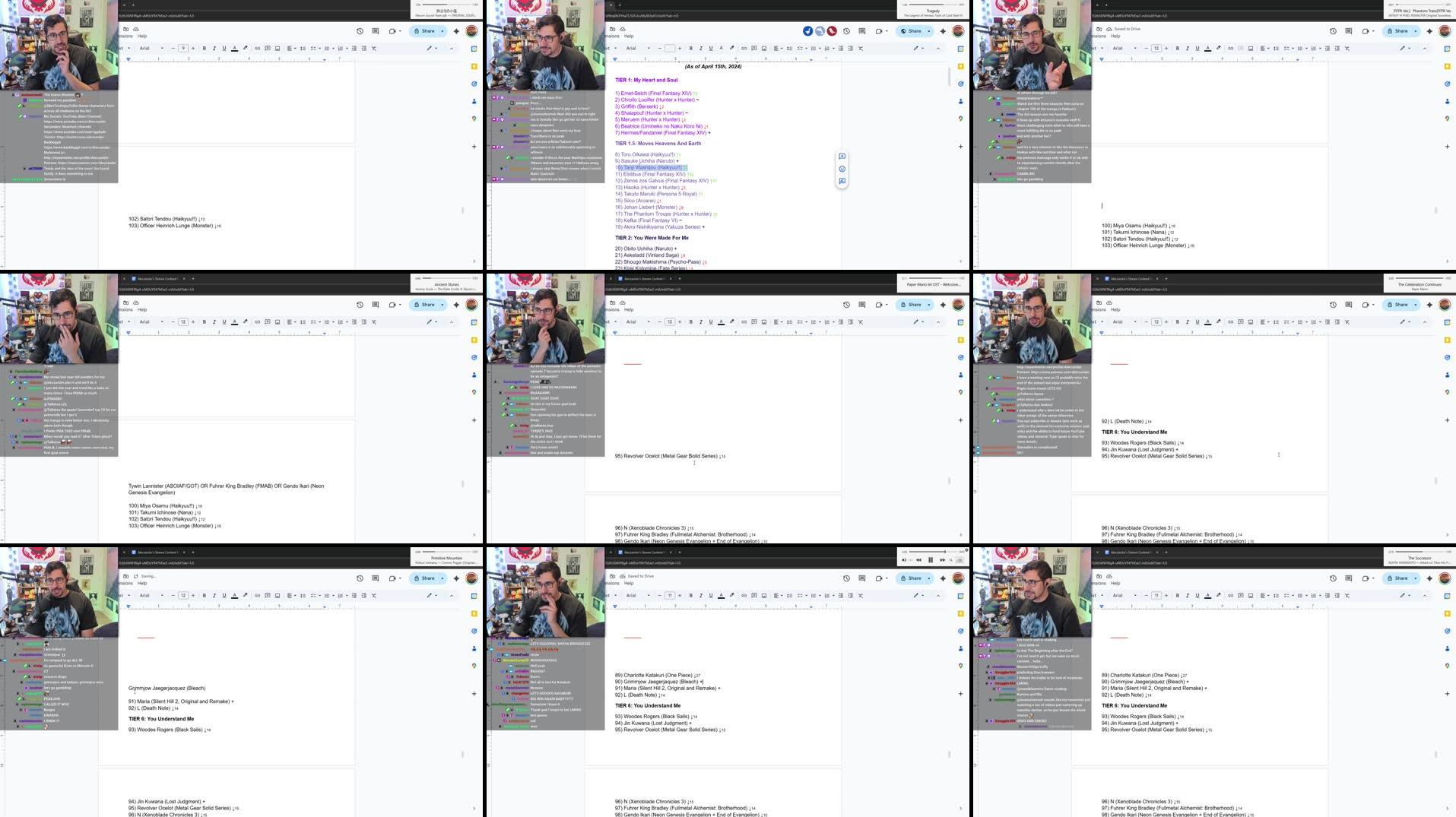Click Share button in the Successor frame
This screenshot has width=1456, height=817.
1397,578
